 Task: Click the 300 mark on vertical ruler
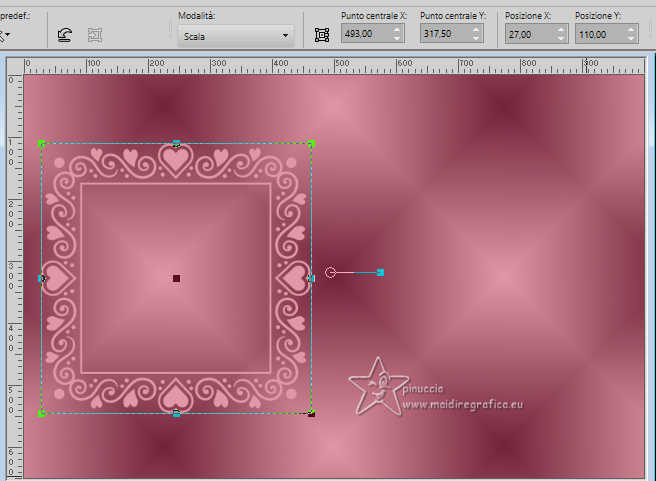(x=11, y=276)
